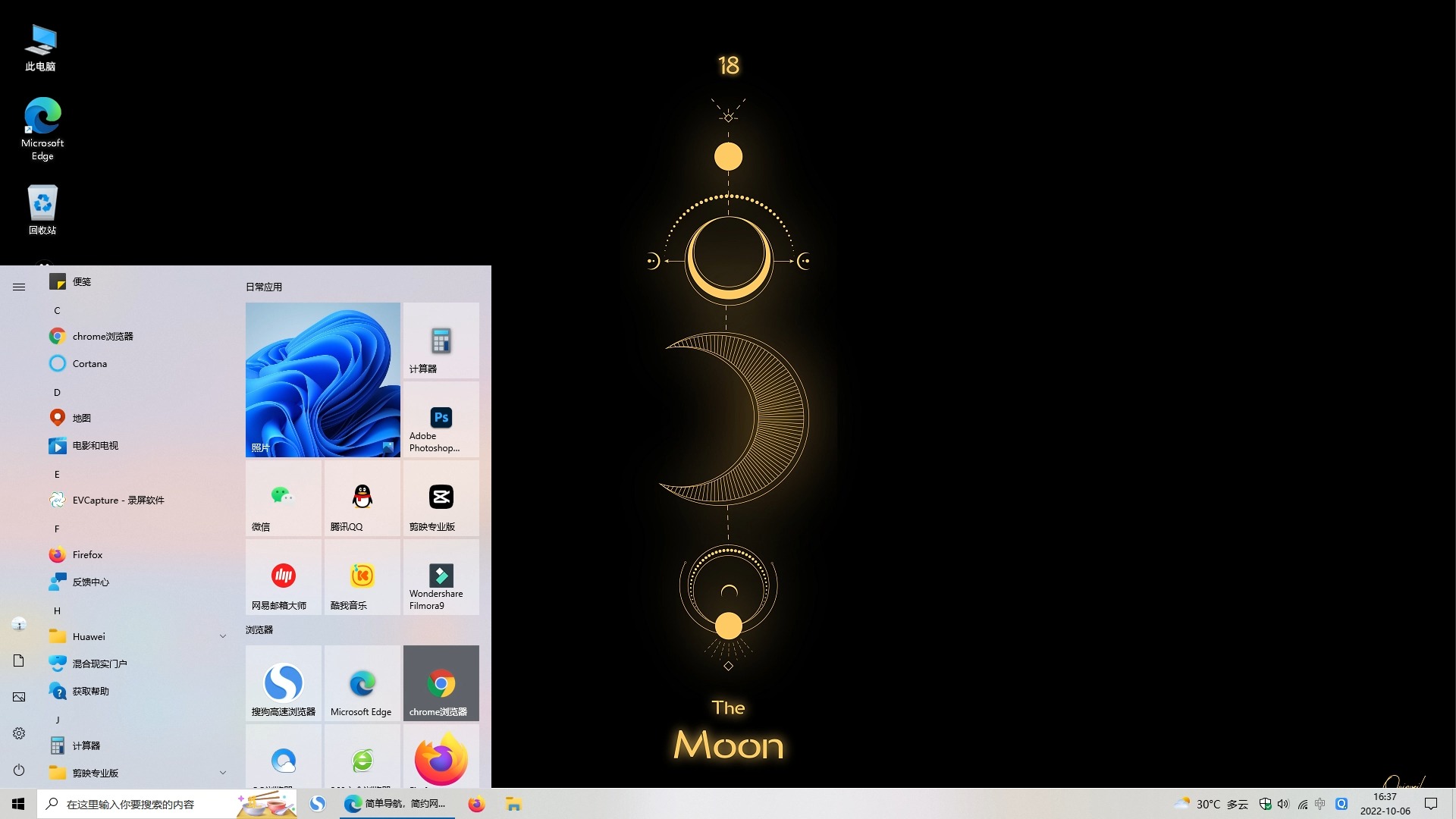Image resolution: width=1456 pixels, height=819 pixels.
Task: Open the network icon in system tray
Action: [1303, 804]
